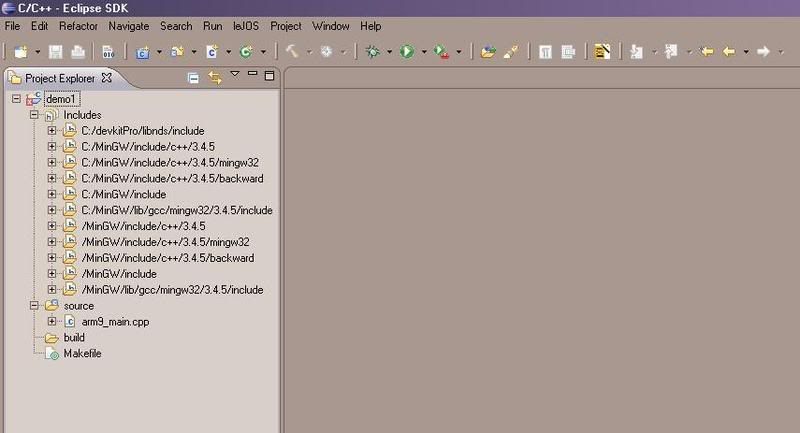Click the green New Class icon

(x=246, y=52)
